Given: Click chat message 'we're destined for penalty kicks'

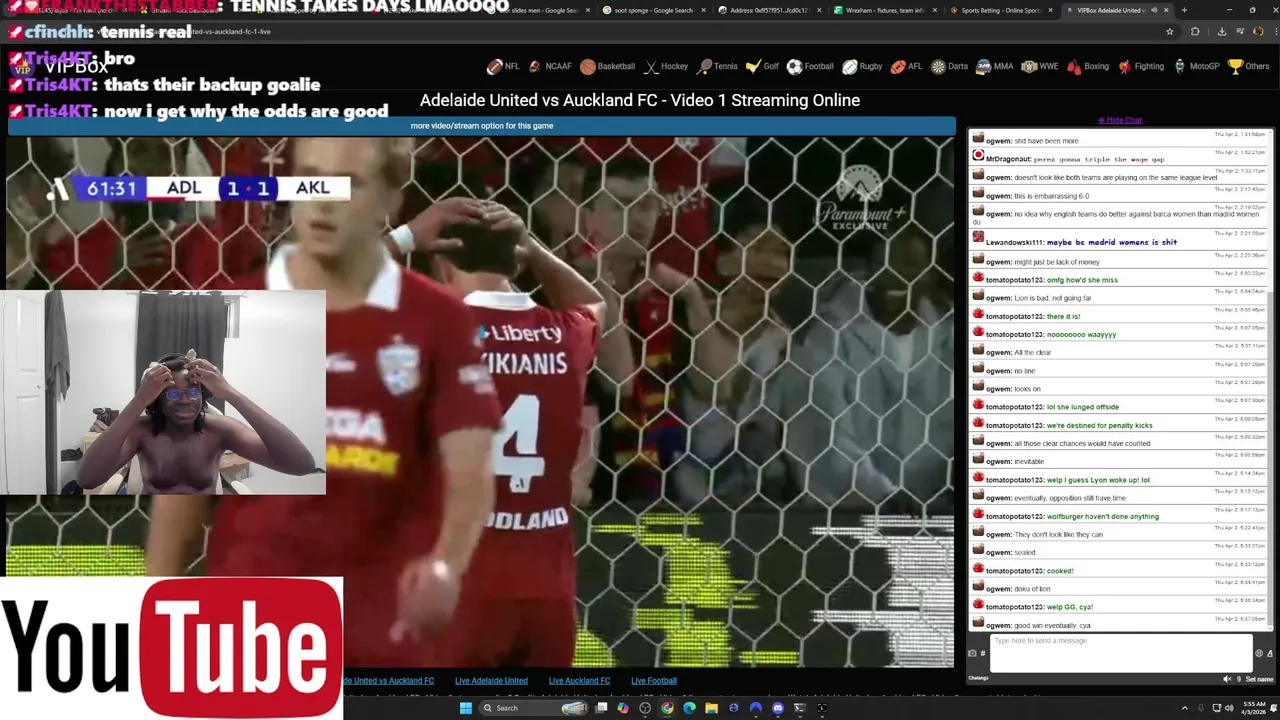Looking at the screenshot, I should point(1099,425).
